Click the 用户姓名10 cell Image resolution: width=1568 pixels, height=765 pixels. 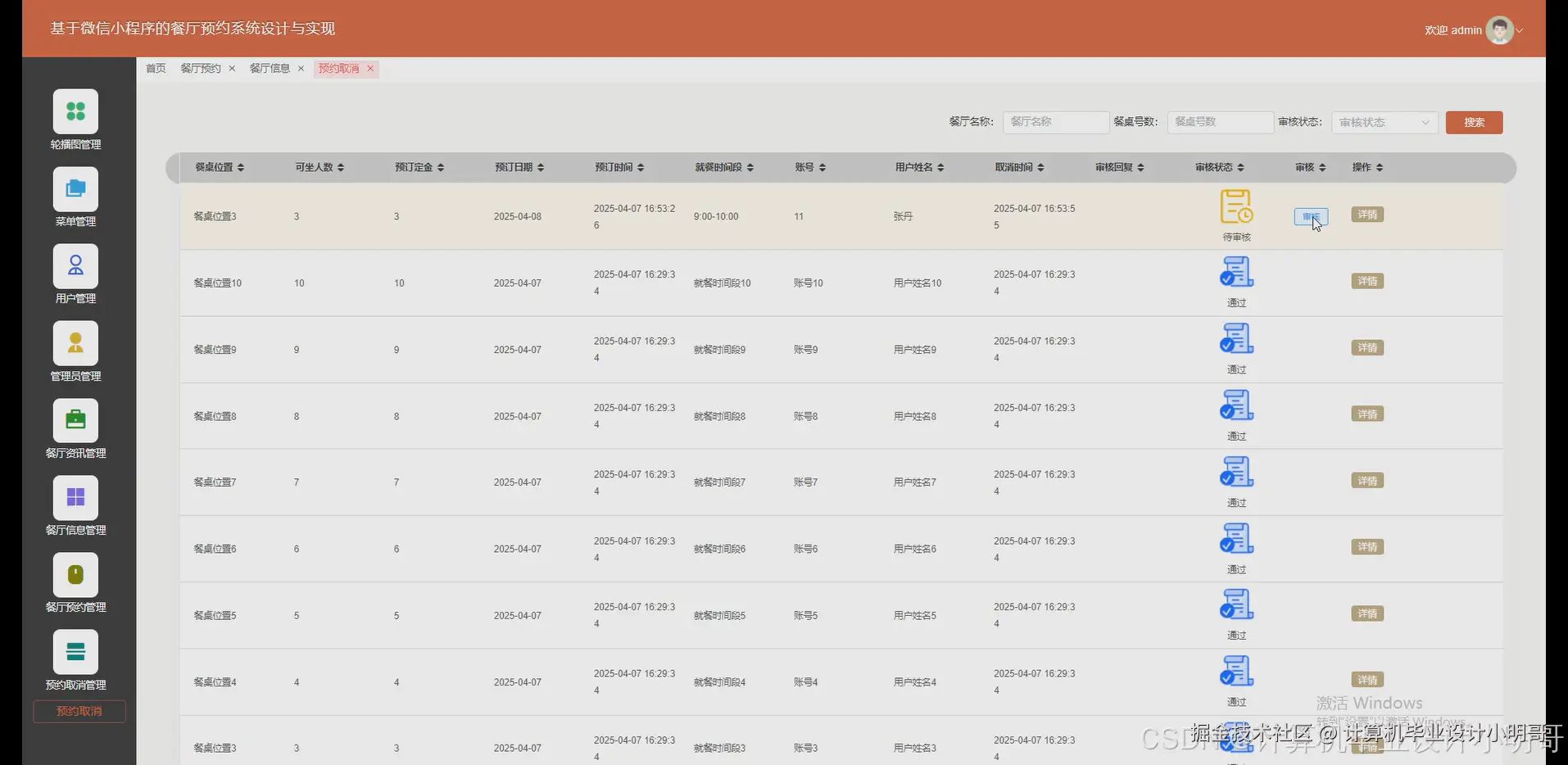[x=918, y=283]
